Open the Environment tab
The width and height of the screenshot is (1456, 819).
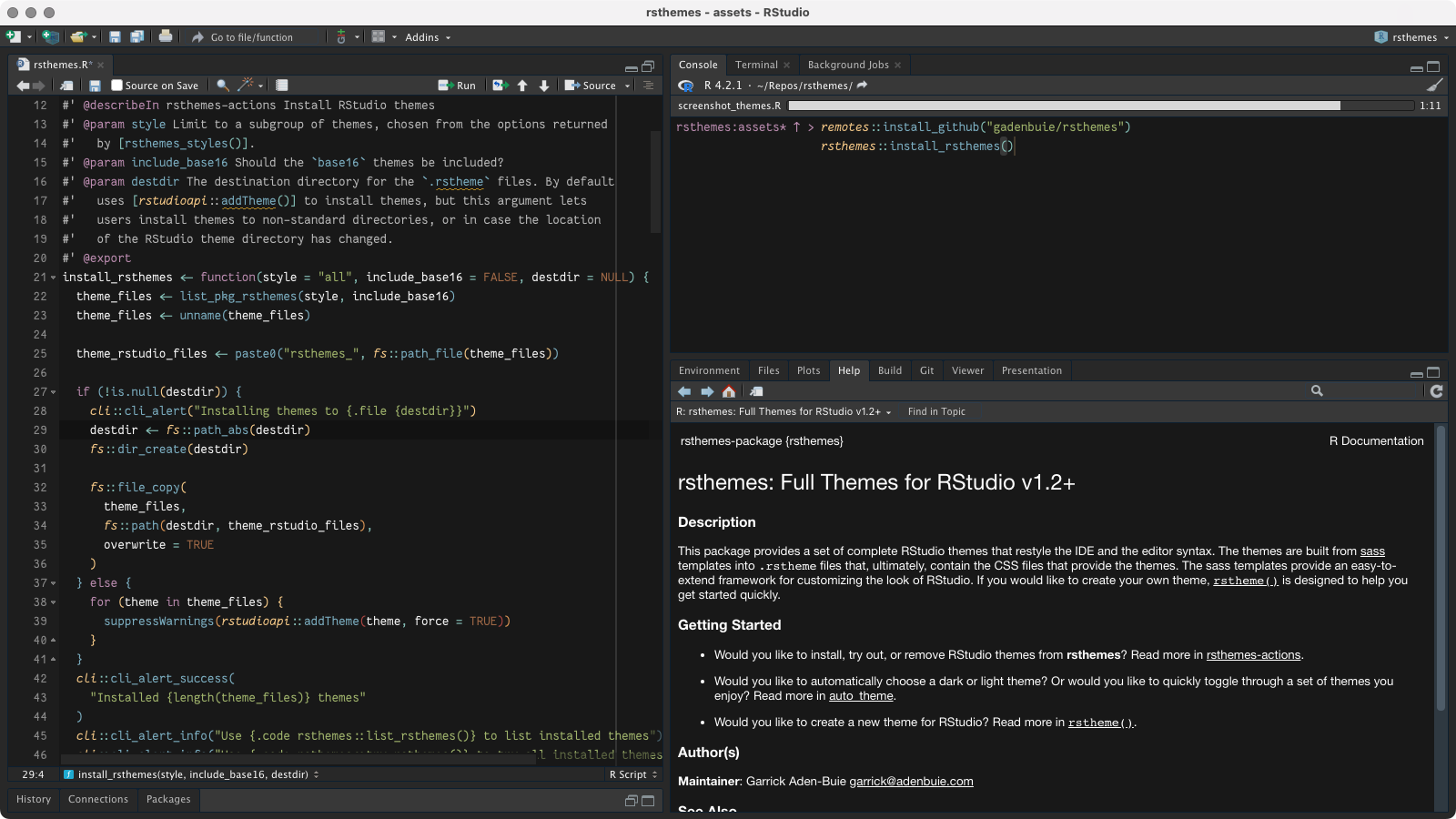(709, 370)
